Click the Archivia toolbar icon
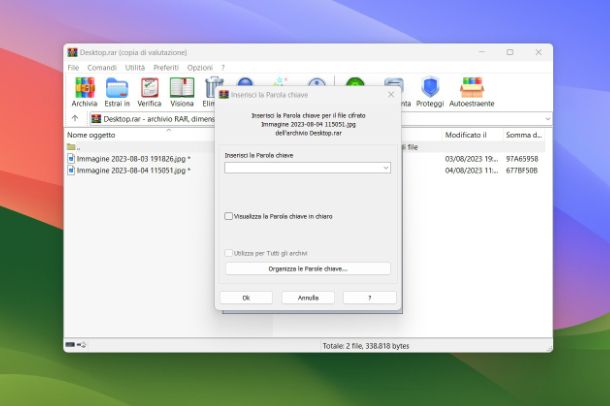Screen dimensions: 610x406 (84, 92)
